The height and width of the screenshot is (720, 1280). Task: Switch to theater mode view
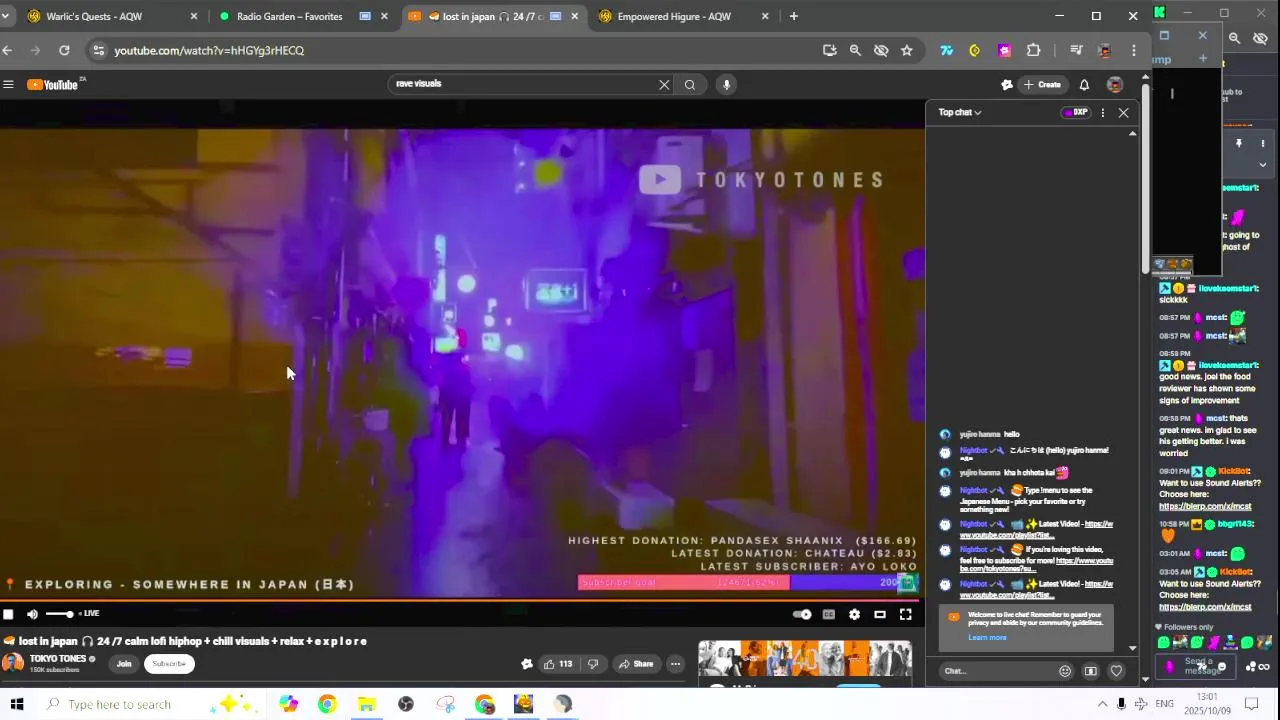click(880, 615)
